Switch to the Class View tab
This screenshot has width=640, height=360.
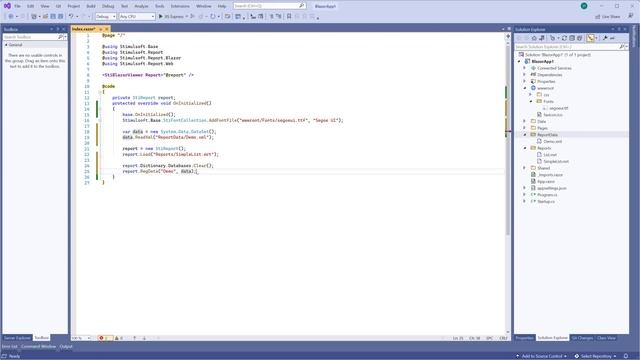[606, 338]
